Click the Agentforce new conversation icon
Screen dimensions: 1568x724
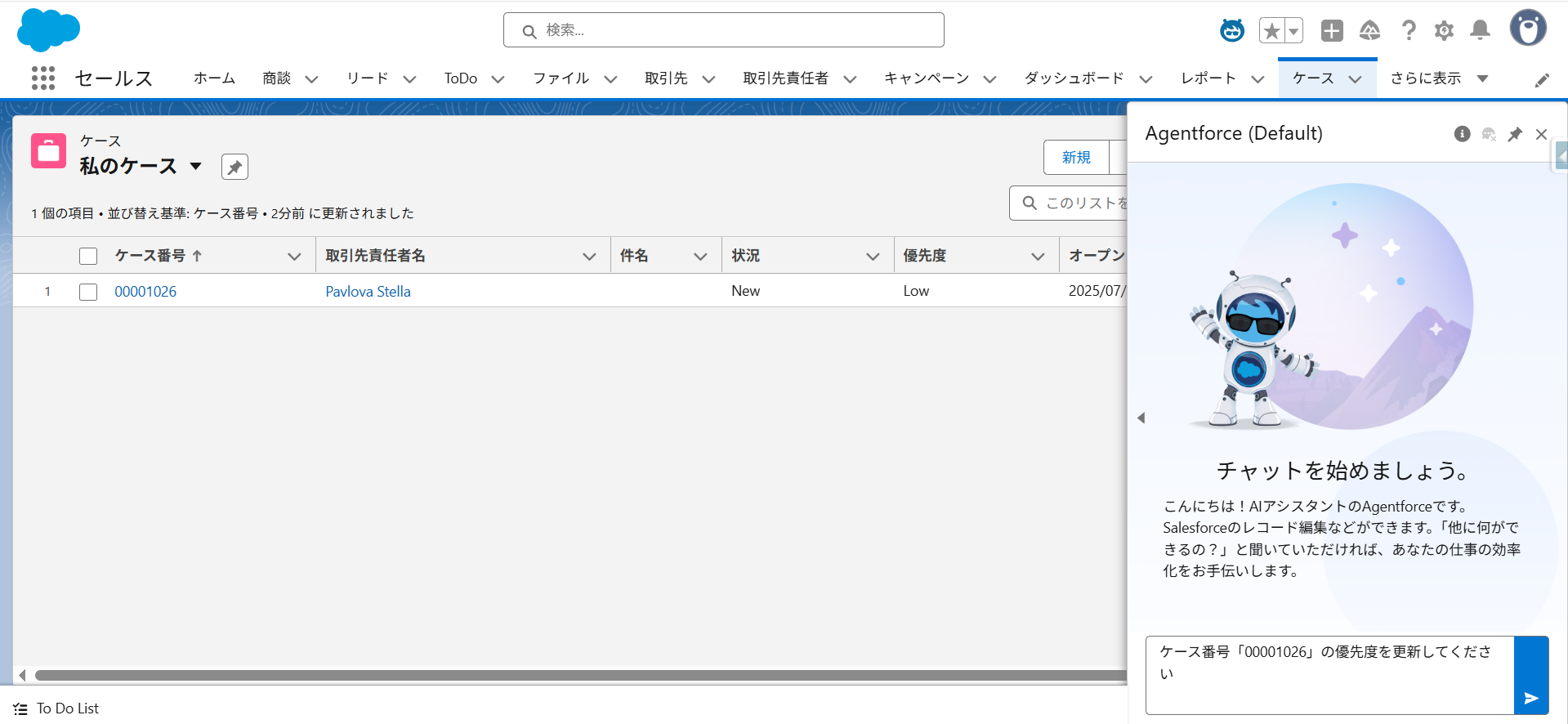[x=1489, y=134]
